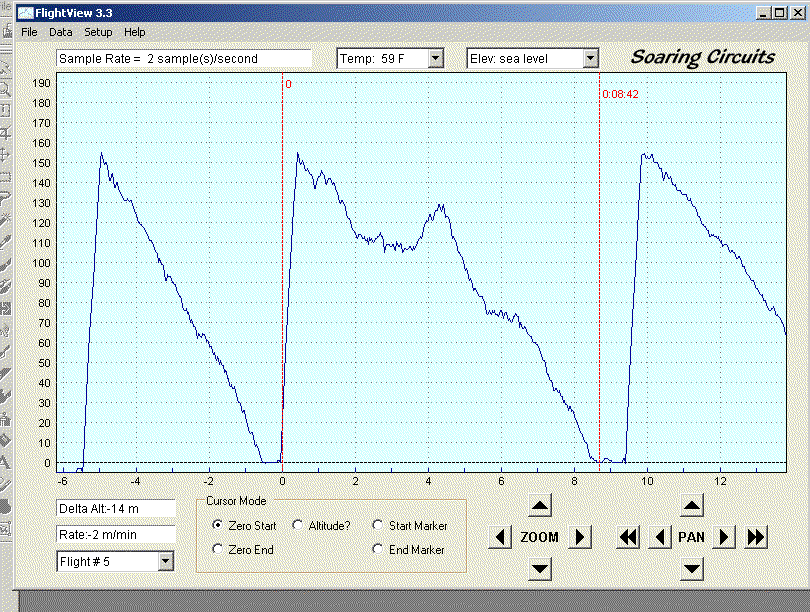Screen dimensions: 810x612
Task: Click the Sample Rate field
Action: 184,58
